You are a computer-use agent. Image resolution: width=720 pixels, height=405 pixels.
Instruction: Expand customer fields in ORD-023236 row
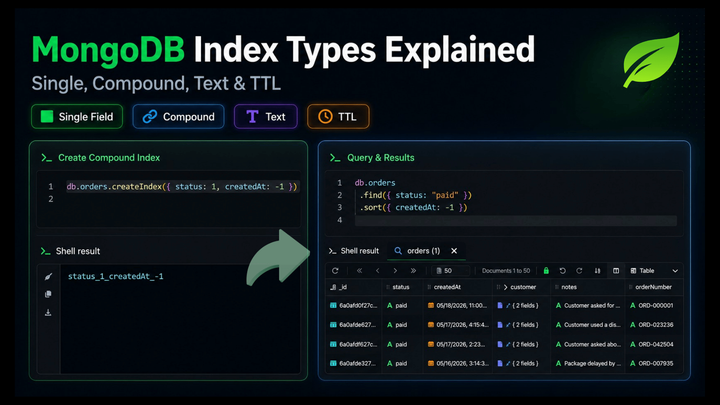coord(508,325)
